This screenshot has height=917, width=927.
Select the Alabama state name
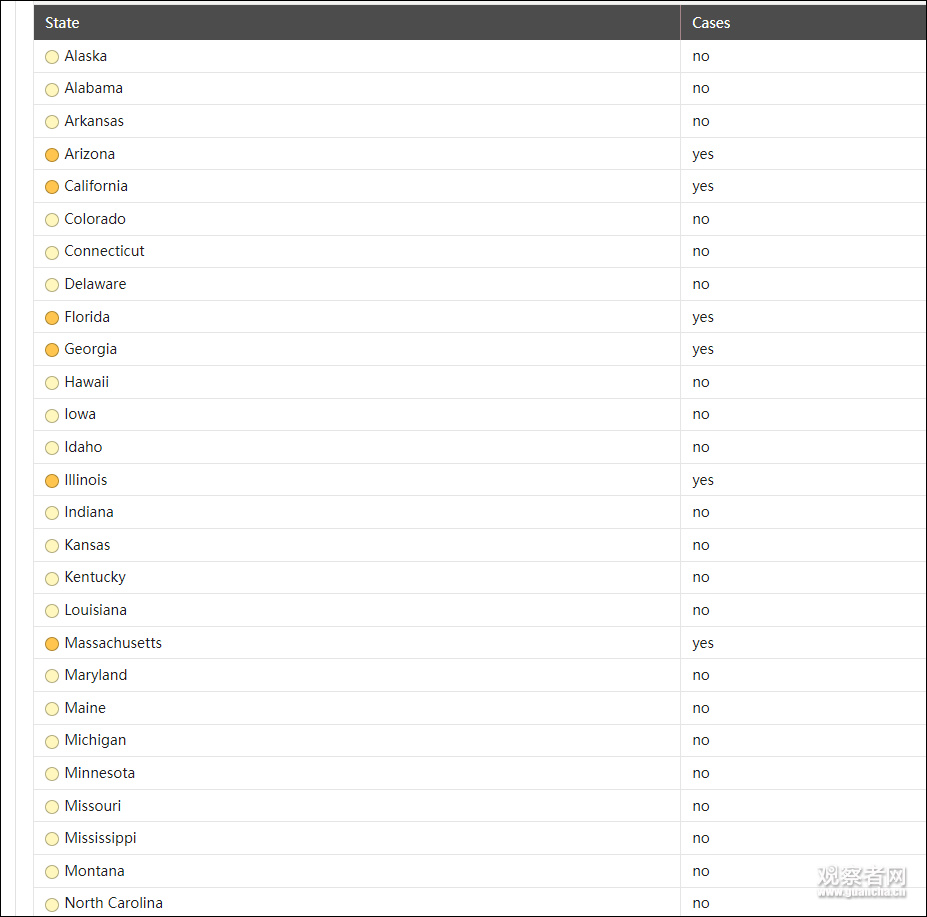[93, 88]
